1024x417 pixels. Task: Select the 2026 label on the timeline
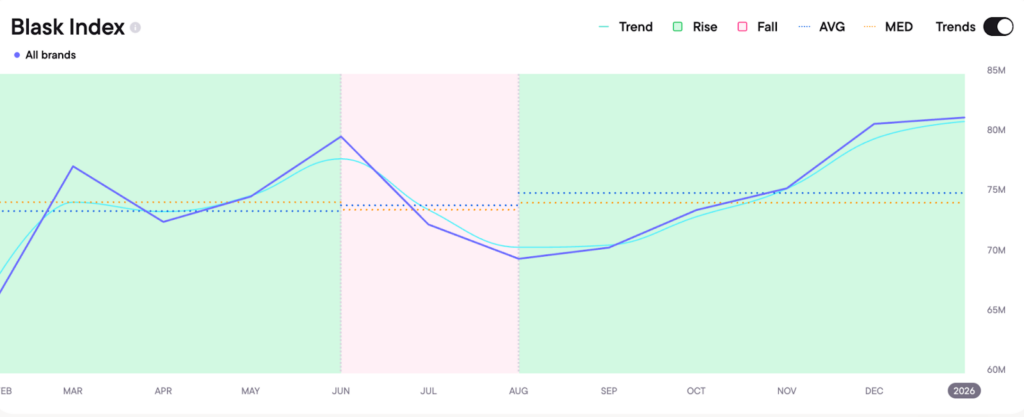tap(965, 390)
